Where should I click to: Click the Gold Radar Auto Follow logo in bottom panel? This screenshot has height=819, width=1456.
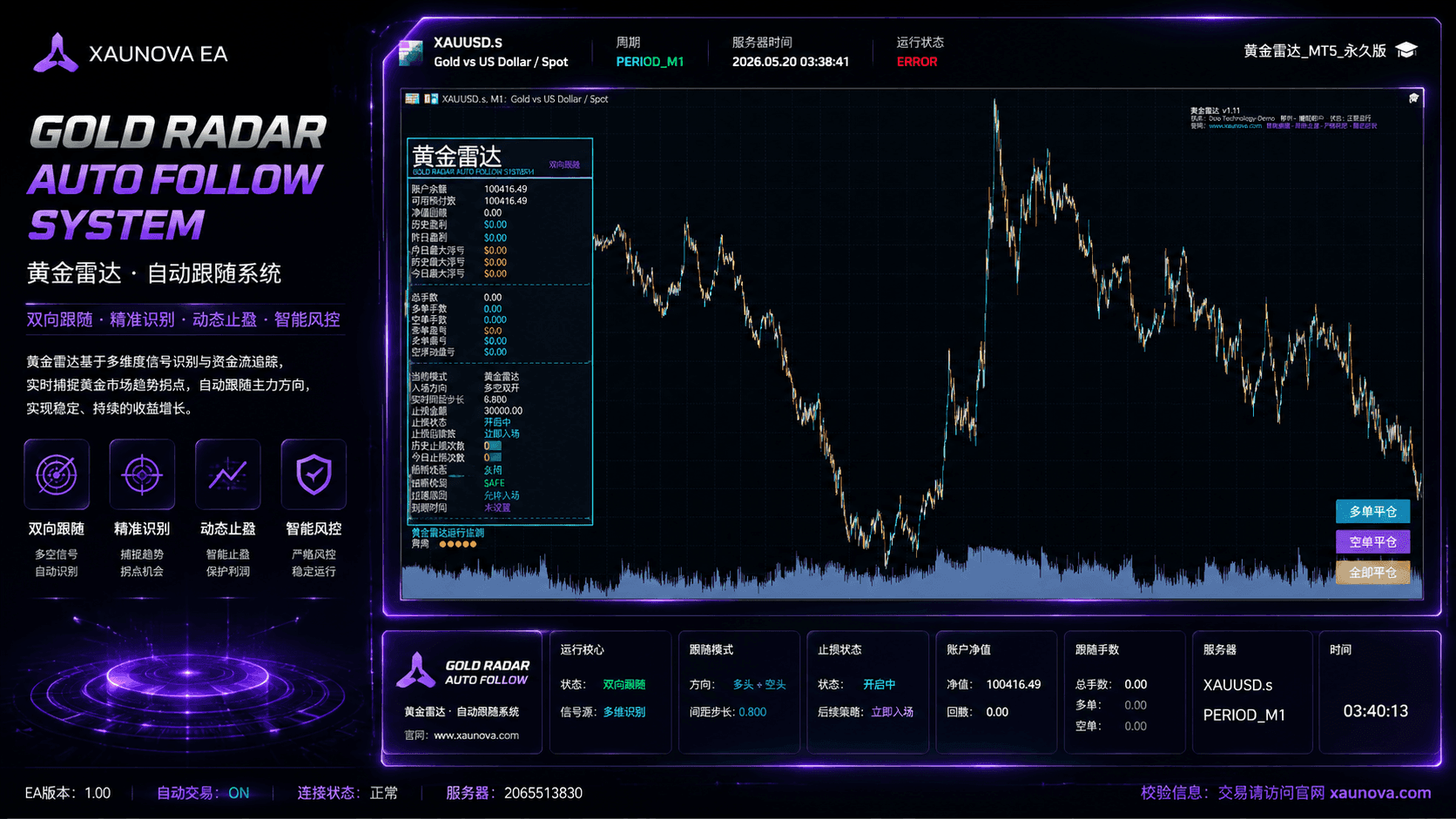462,672
